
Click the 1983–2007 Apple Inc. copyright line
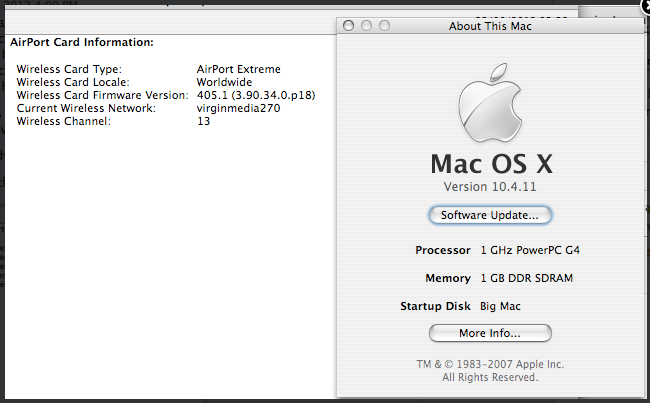(x=490, y=364)
